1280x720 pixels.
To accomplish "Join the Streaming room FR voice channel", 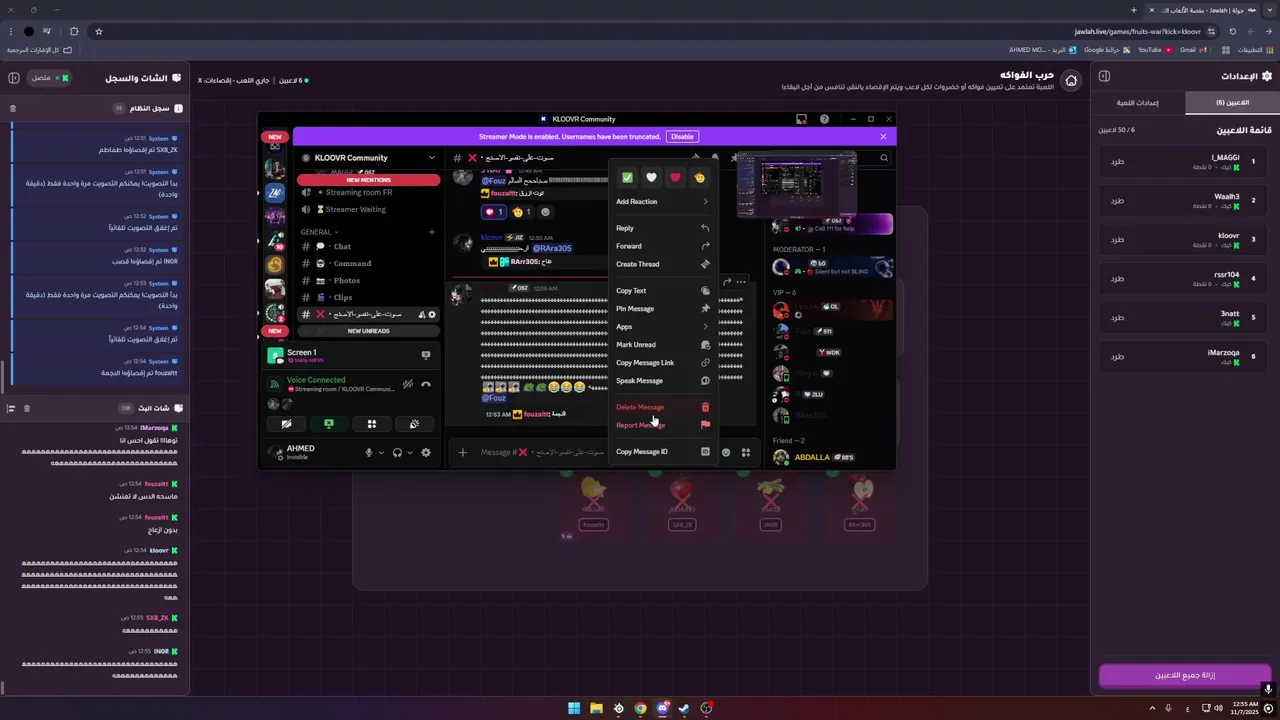I will click(368, 192).
